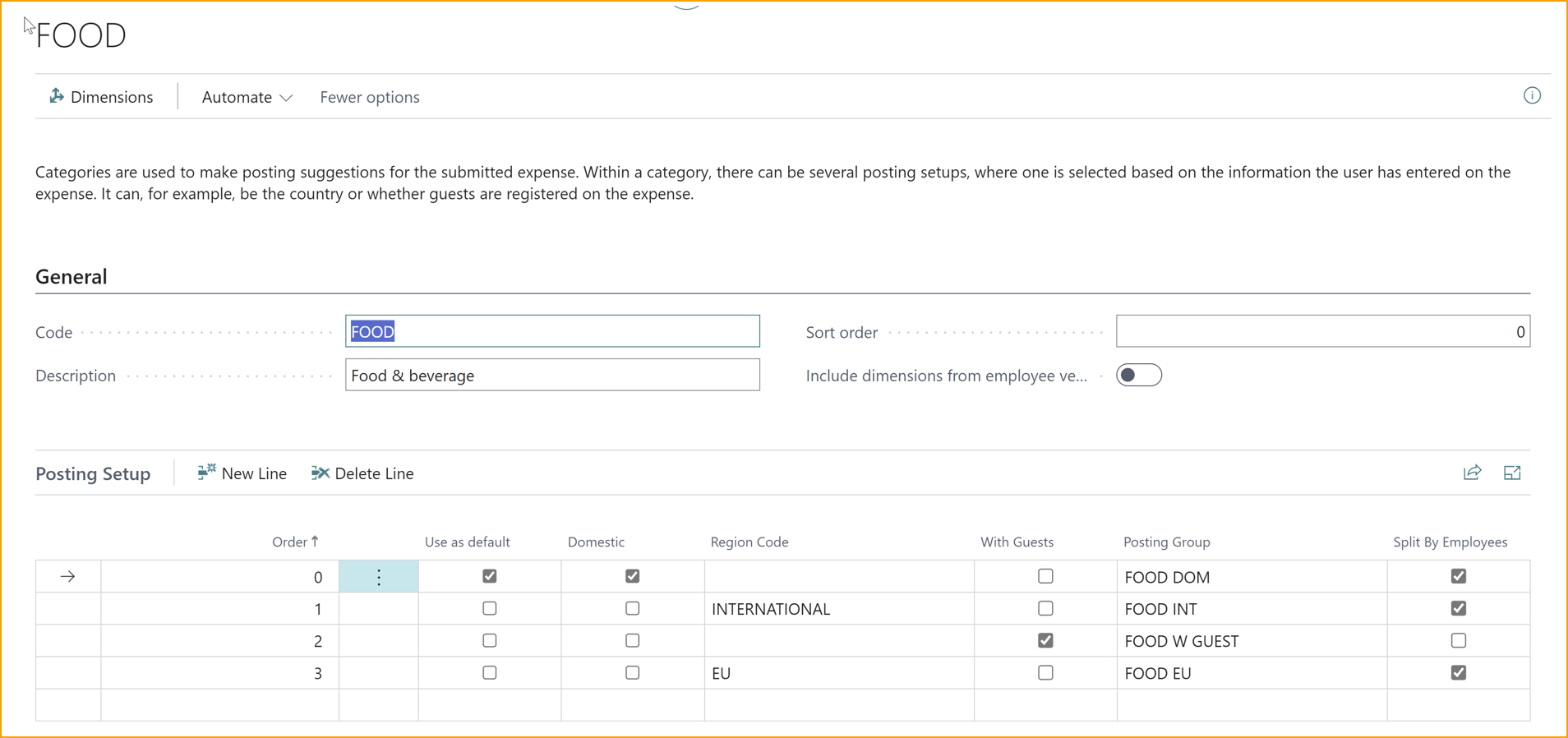Click Fewer options
1568x738 pixels.
click(370, 97)
